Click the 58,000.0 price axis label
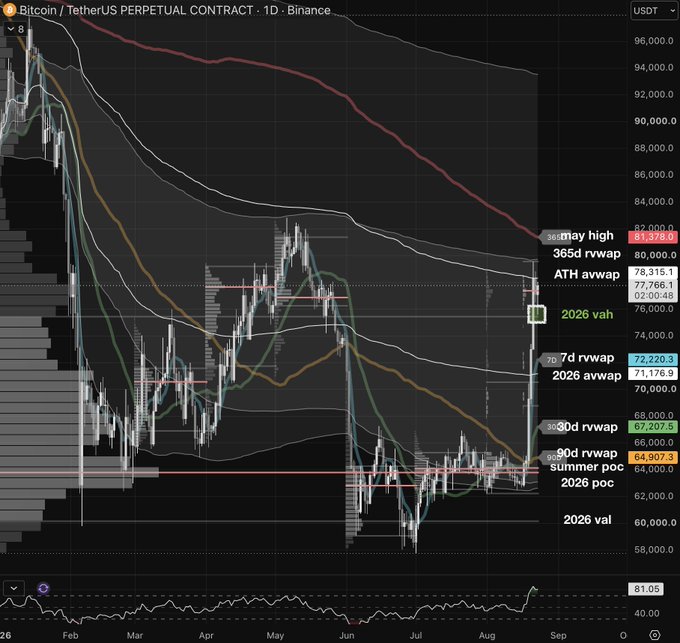Image resolution: width=680 pixels, height=643 pixels. coord(654,550)
